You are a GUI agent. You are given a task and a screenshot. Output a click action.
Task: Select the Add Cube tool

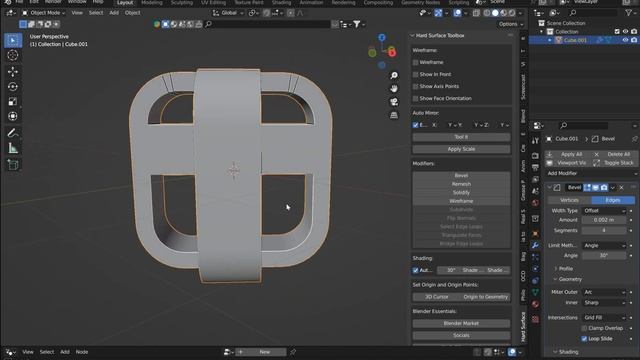(13, 165)
